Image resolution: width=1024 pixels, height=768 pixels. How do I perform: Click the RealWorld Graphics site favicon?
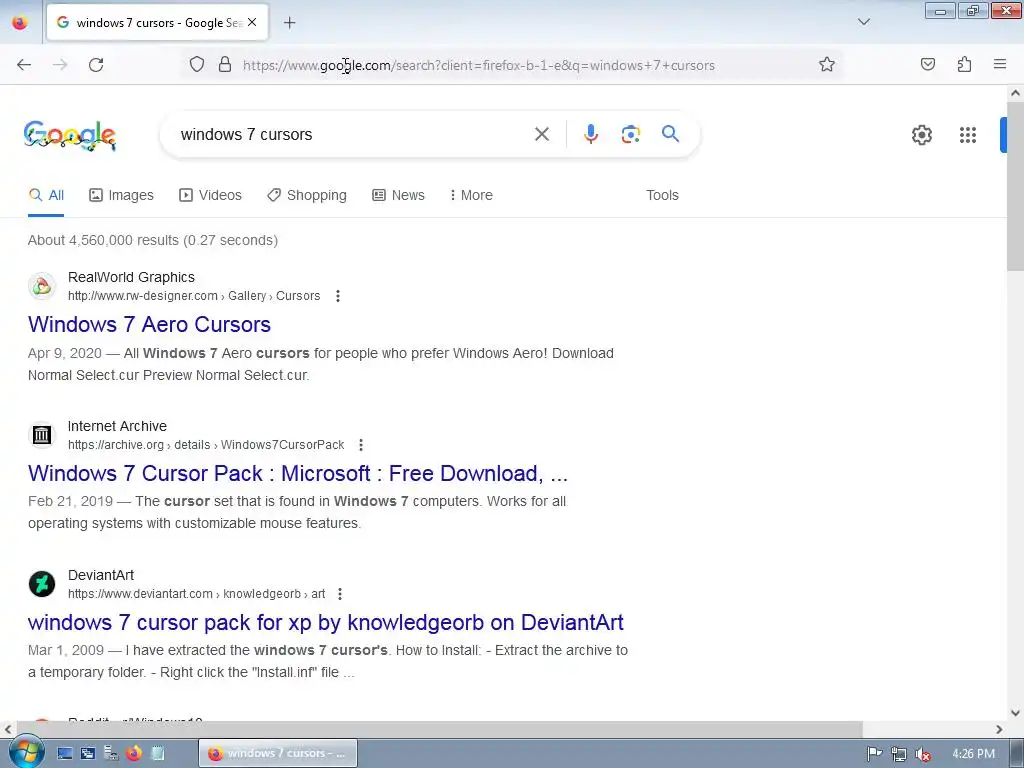click(42, 286)
